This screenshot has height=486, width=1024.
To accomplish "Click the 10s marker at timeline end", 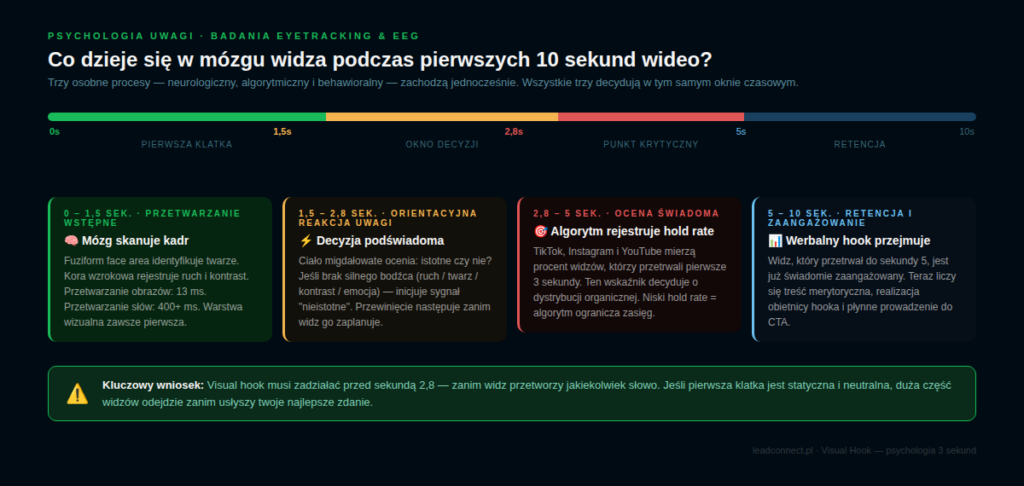I will coord(966,131).
